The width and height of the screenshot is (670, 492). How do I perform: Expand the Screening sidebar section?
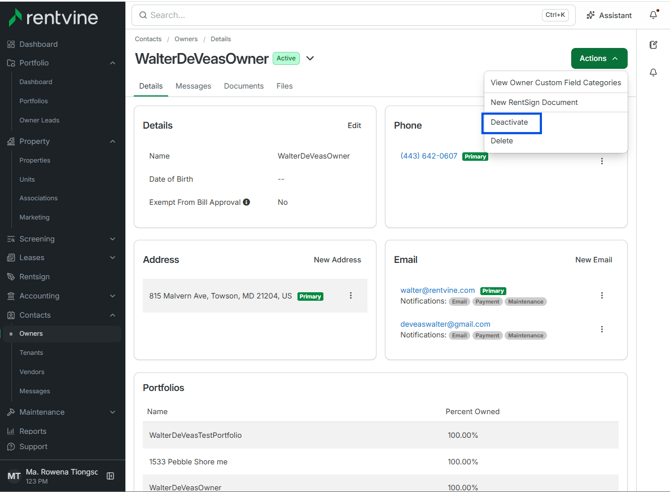[112, 239]
